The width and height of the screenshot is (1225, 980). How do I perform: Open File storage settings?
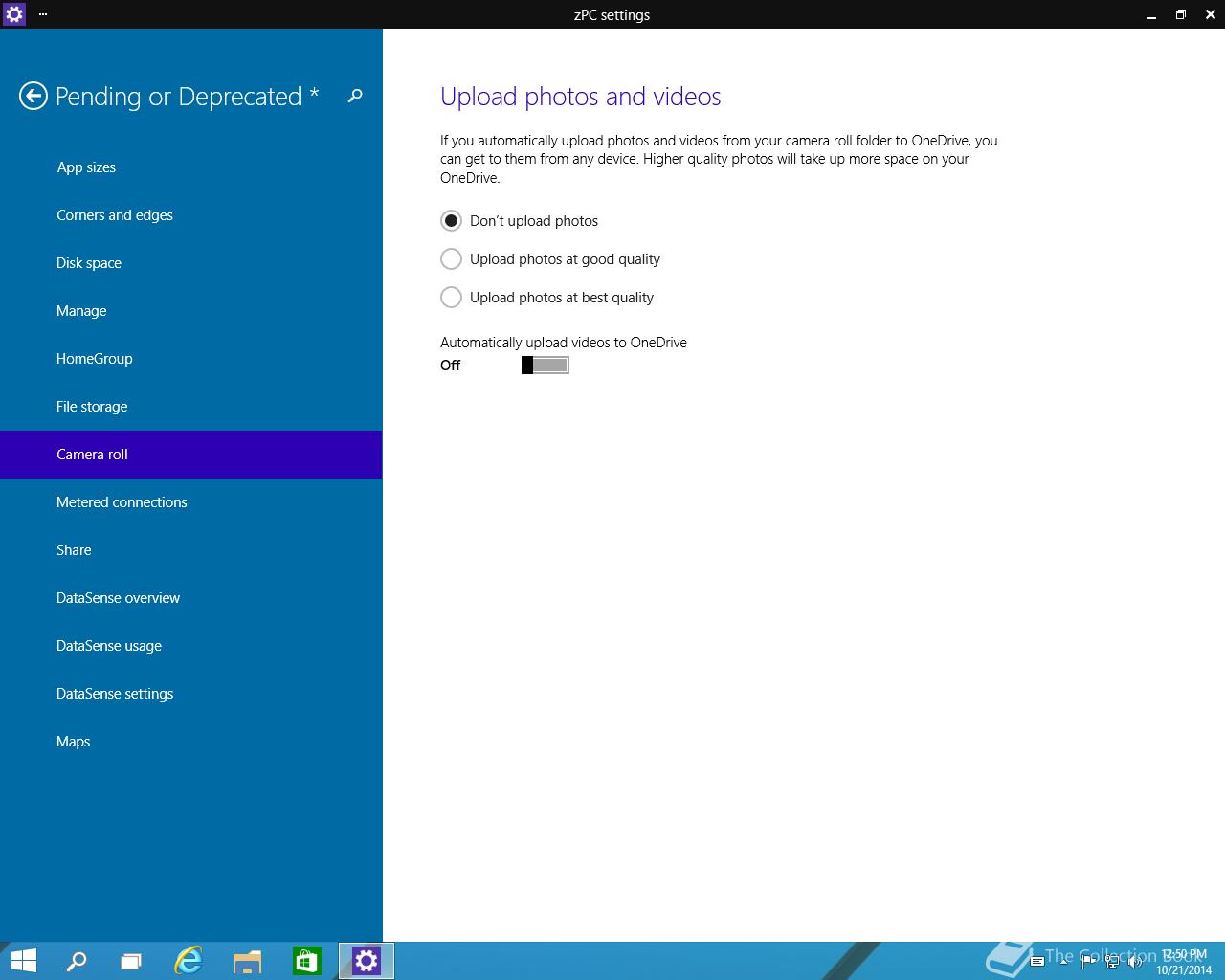click(x=191, y=407)
